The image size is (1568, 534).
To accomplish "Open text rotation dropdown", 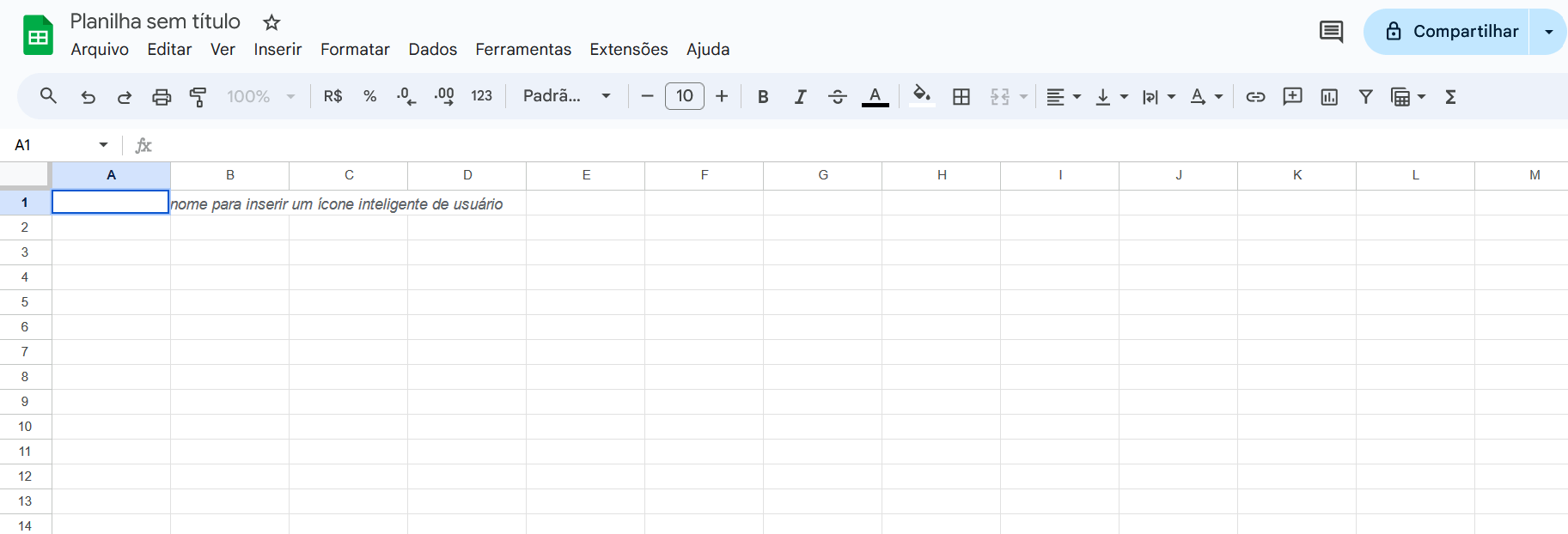I will (x=1205, y=97).
